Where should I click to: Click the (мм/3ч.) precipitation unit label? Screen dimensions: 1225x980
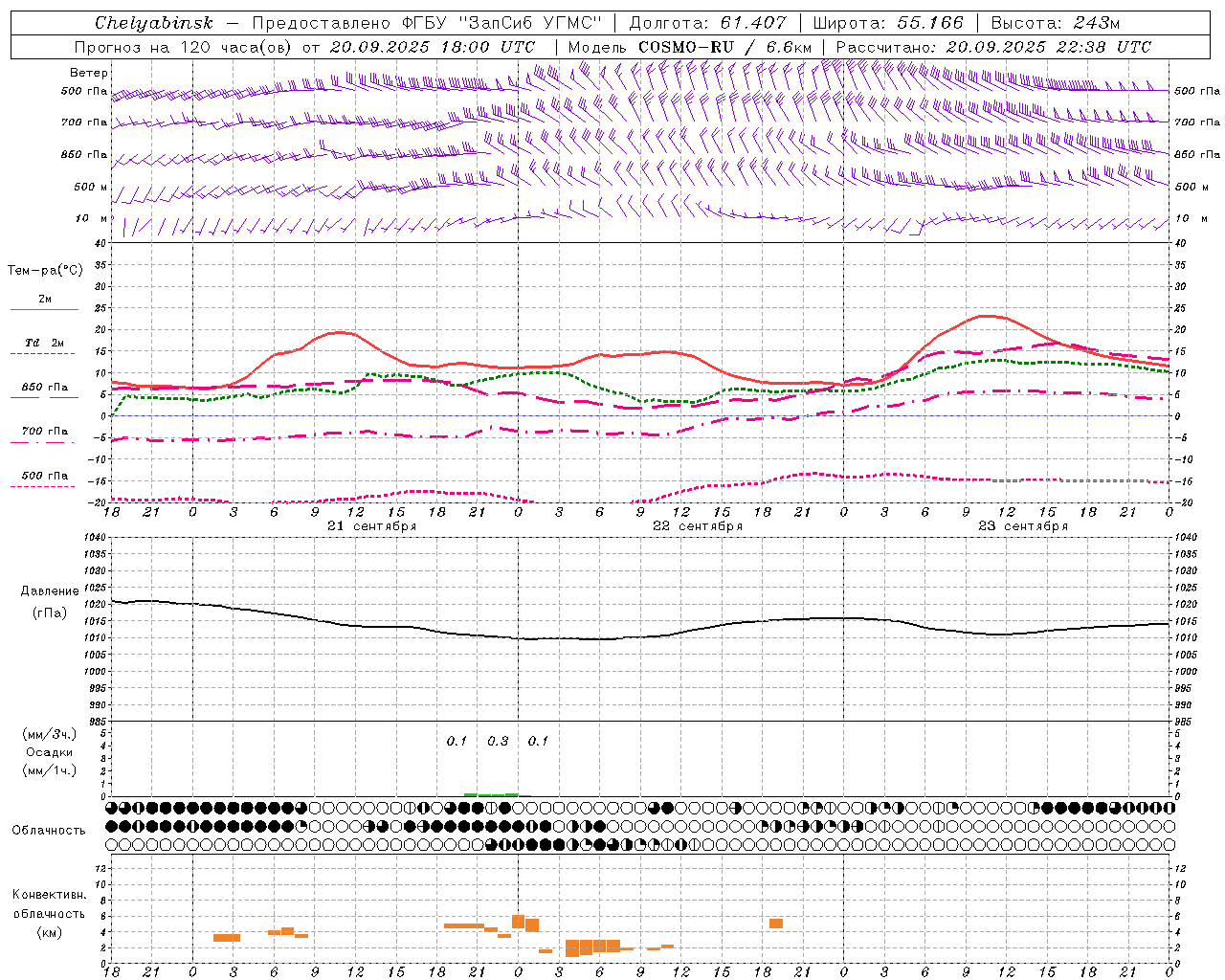(50, 735)
